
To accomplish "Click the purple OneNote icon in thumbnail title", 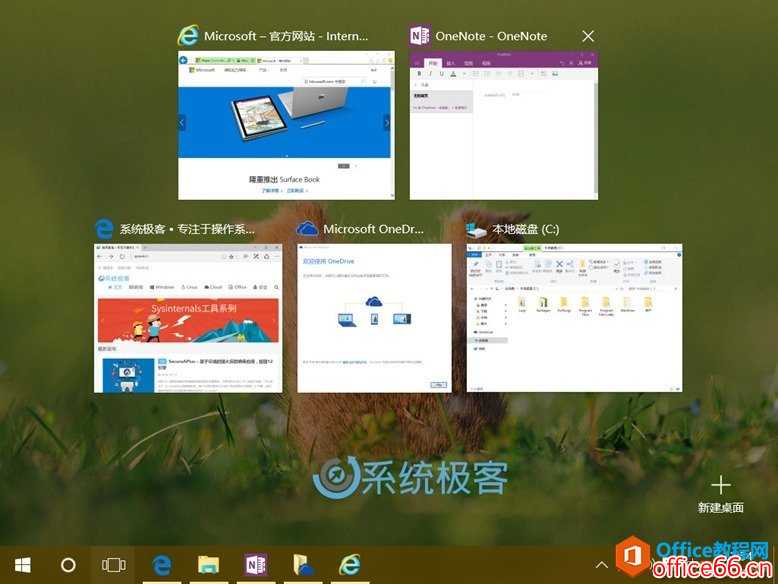I will click(420, 36).
